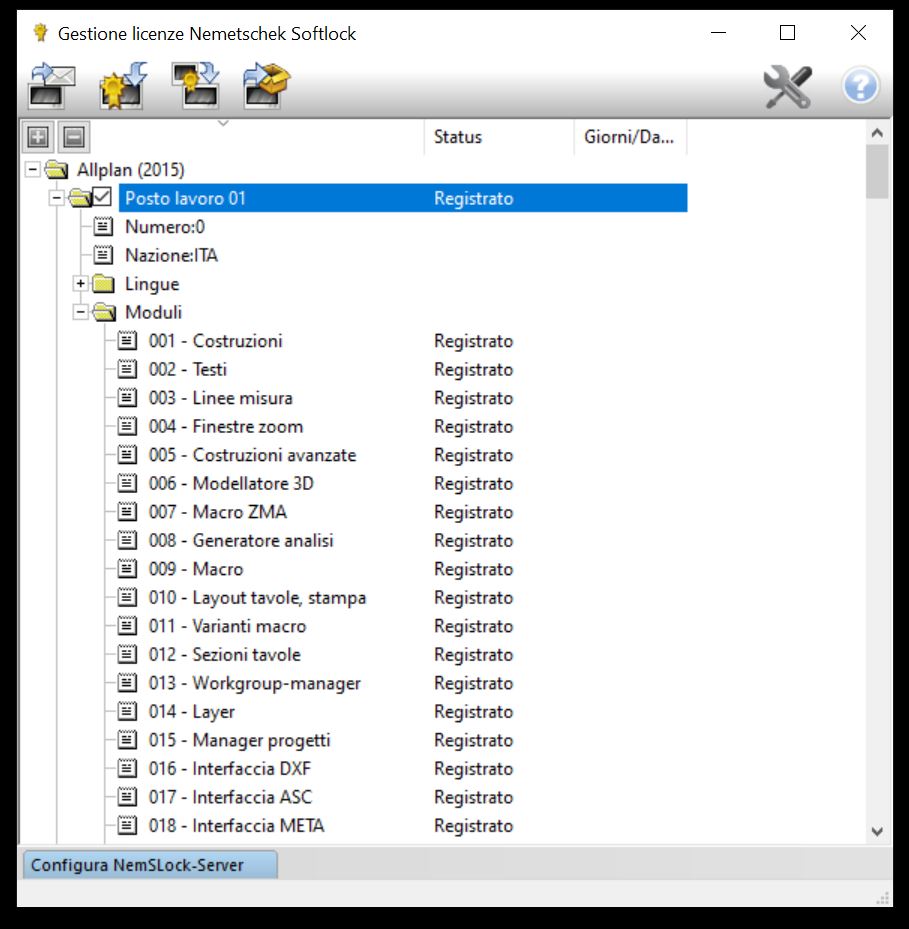Open the wrench and screwdriver settings tool
The image size is (909, 929).
click(x=788, y=87)
